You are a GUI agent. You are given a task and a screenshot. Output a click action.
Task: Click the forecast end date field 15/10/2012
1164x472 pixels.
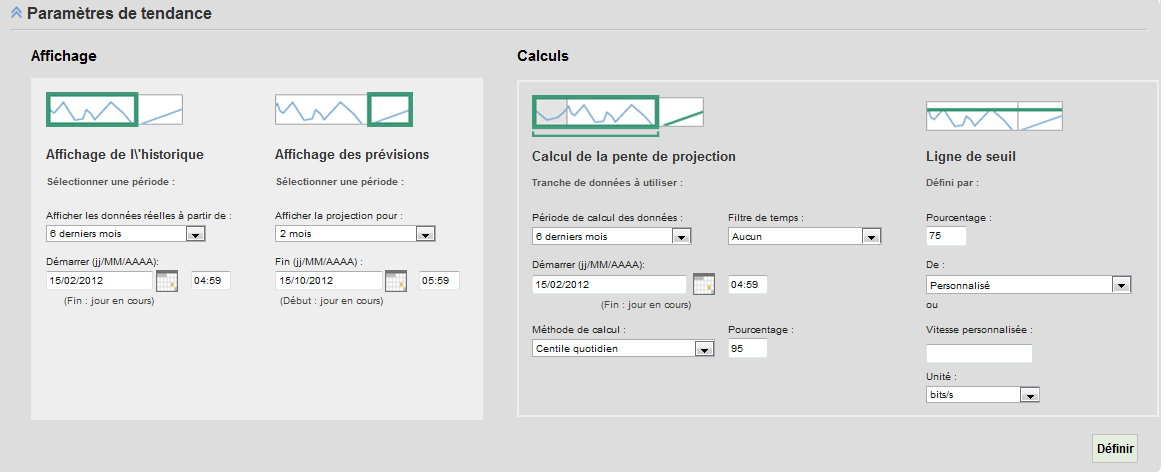click(329, 281)
